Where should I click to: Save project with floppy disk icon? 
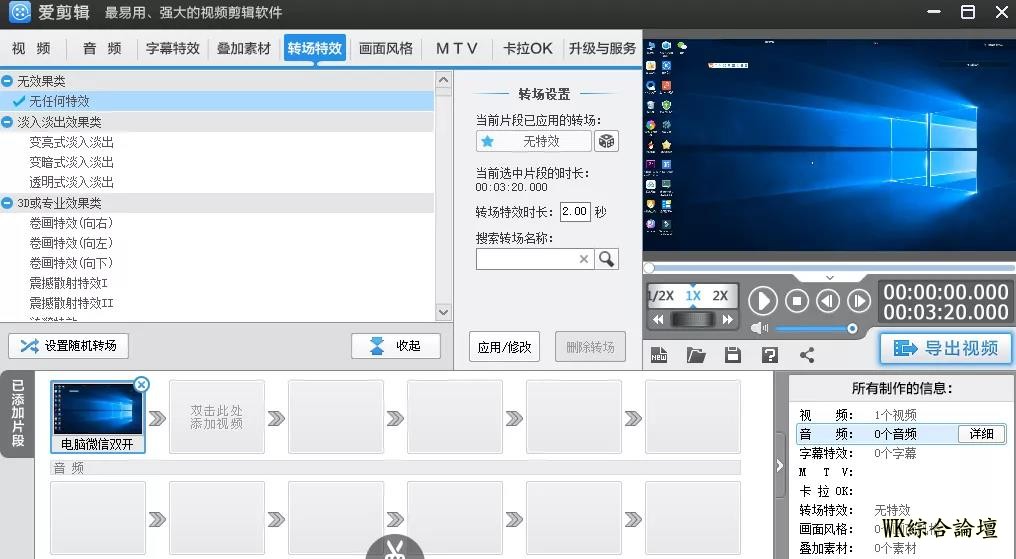tap(733, 355)
